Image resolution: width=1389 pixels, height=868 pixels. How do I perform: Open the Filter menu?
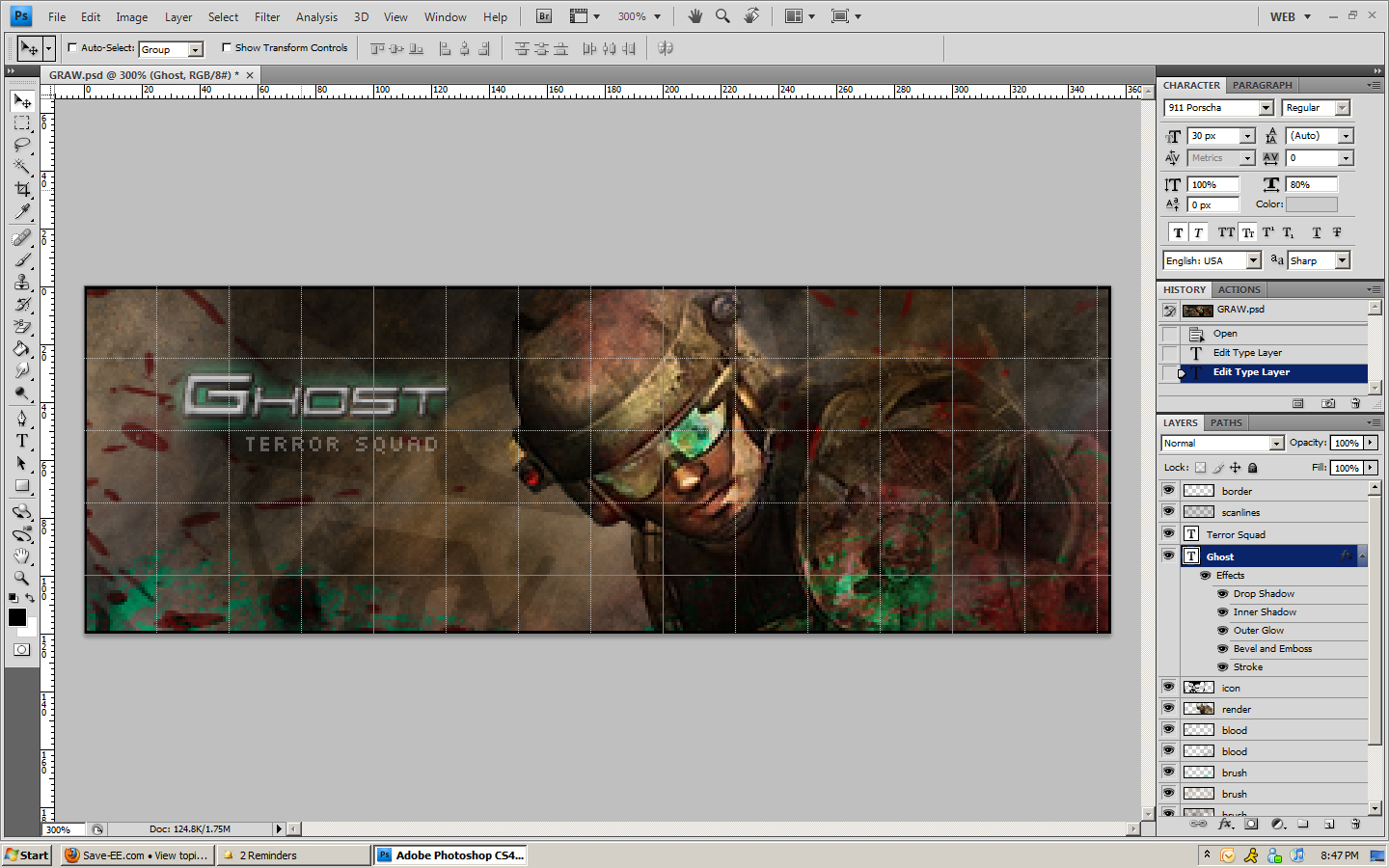(x=267, y=16)
